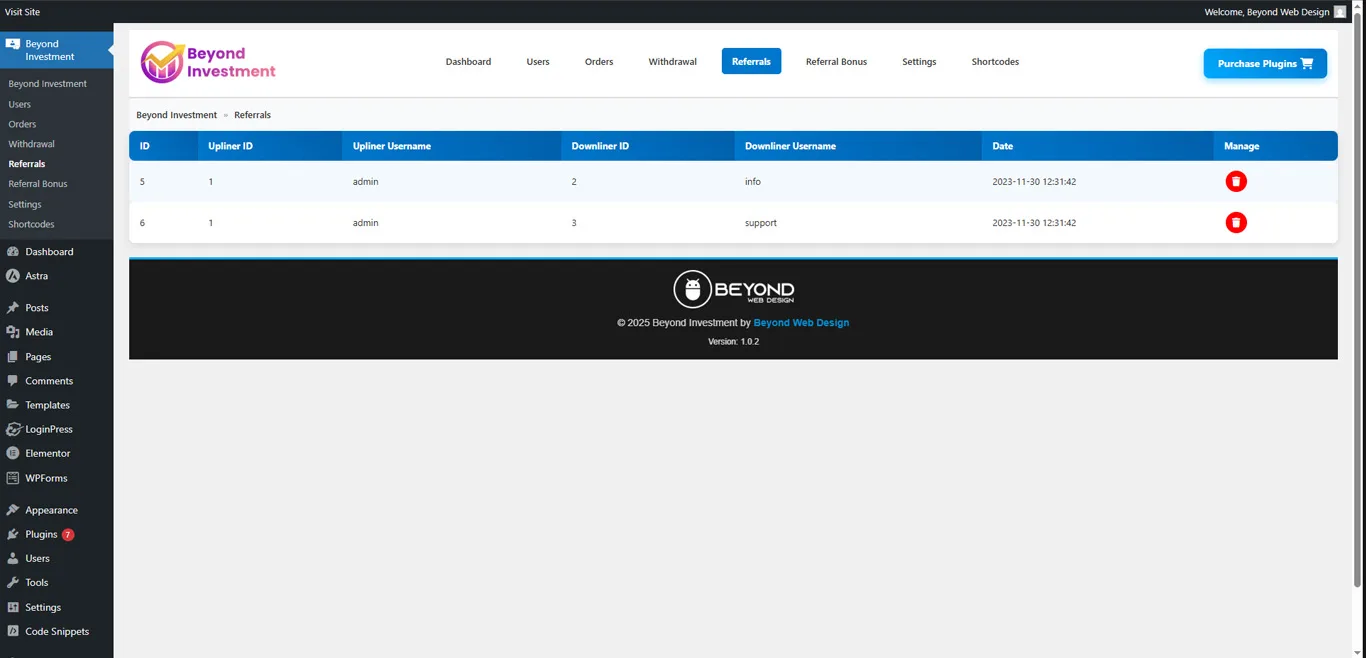Click the Beyond Investment breadcrumb link

point(177,115)
